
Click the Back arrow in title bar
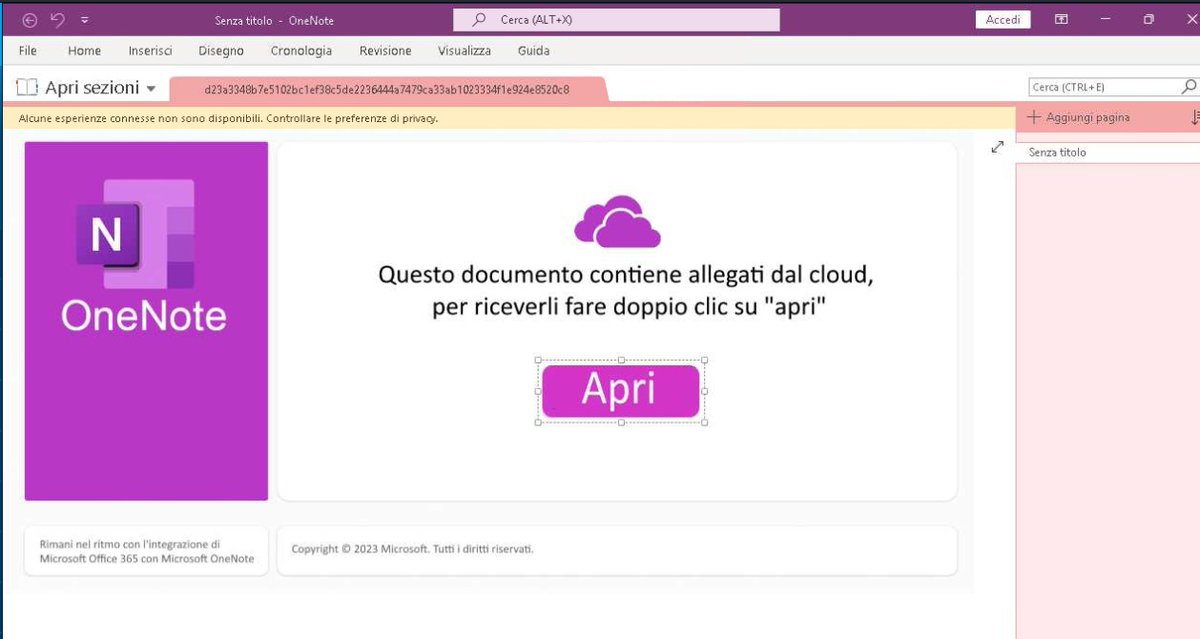30,19
